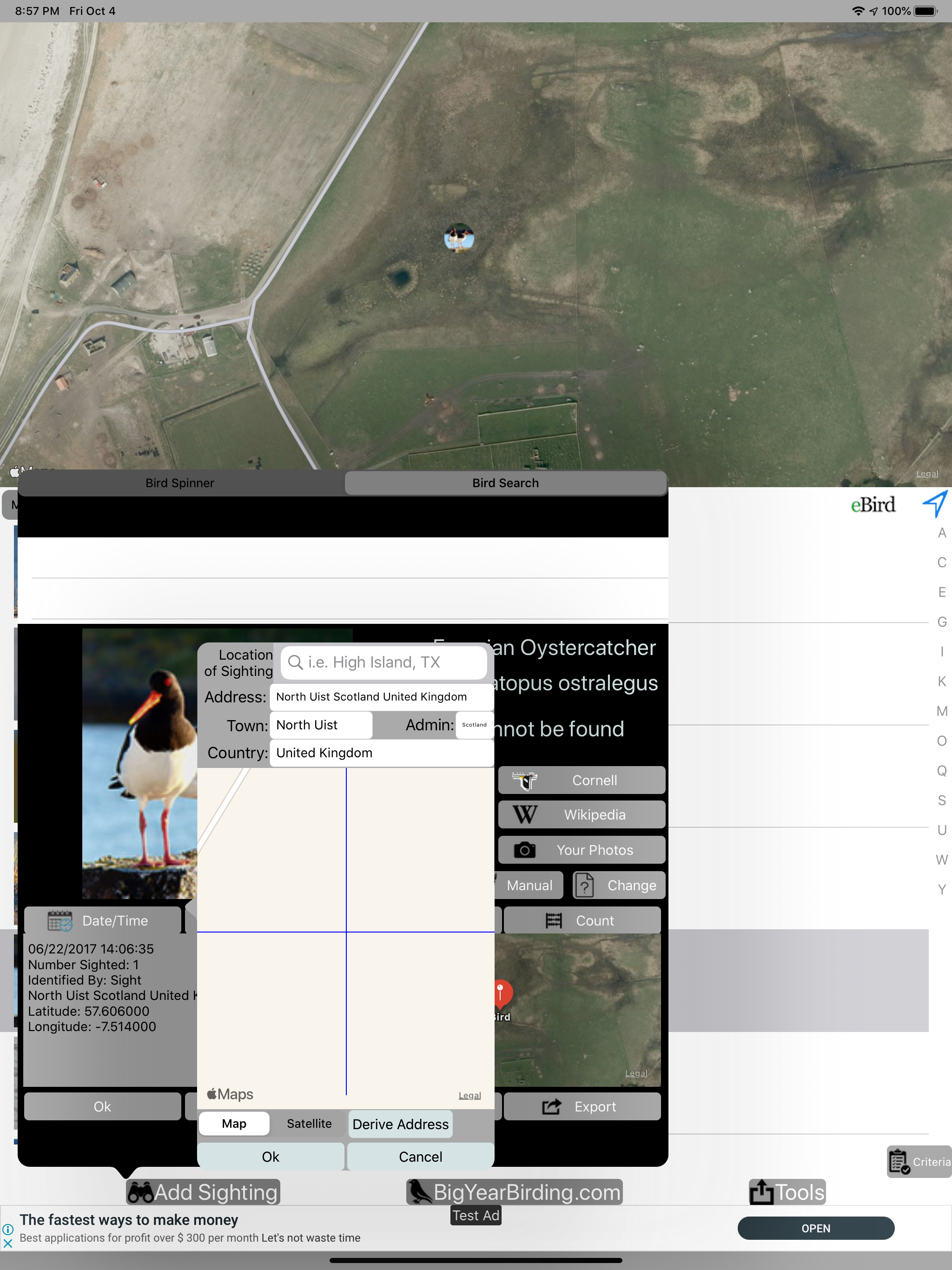Jump to index letter Q
Image resolution: width=952 pixels, height=1270 pixels.
(942, 770)
